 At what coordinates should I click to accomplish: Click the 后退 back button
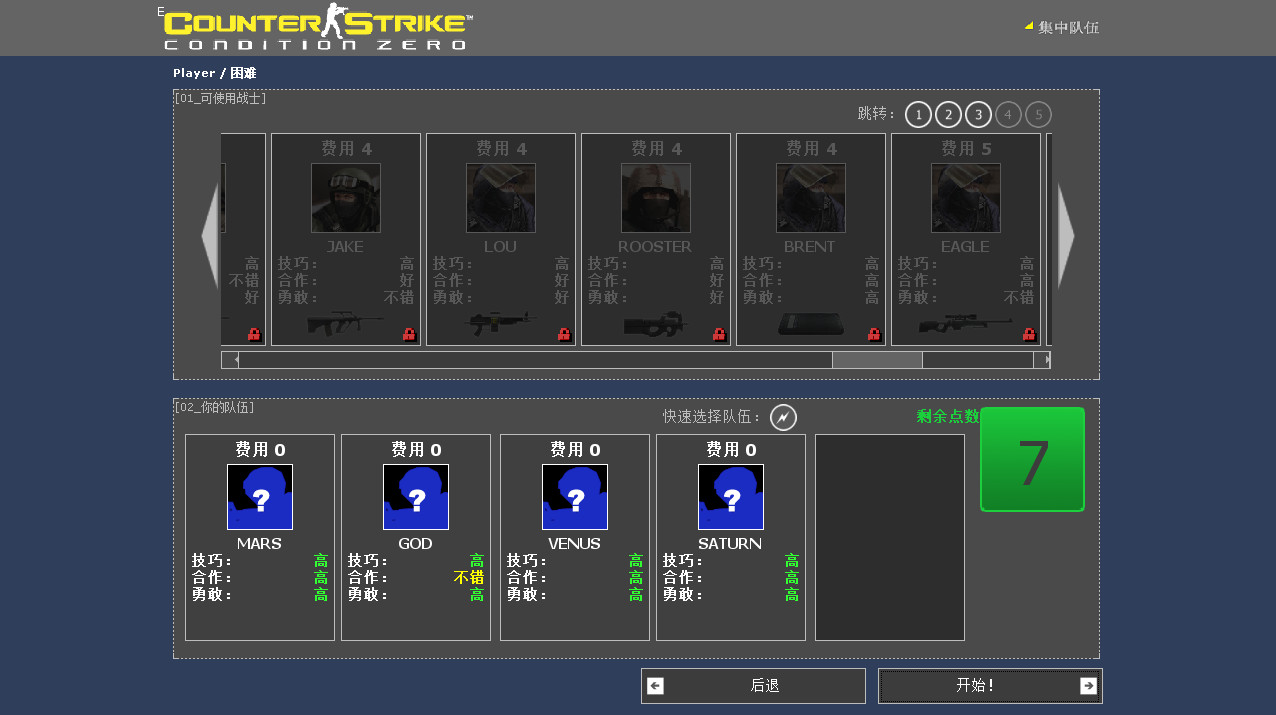pyautogui.click(x=752, y=686)
